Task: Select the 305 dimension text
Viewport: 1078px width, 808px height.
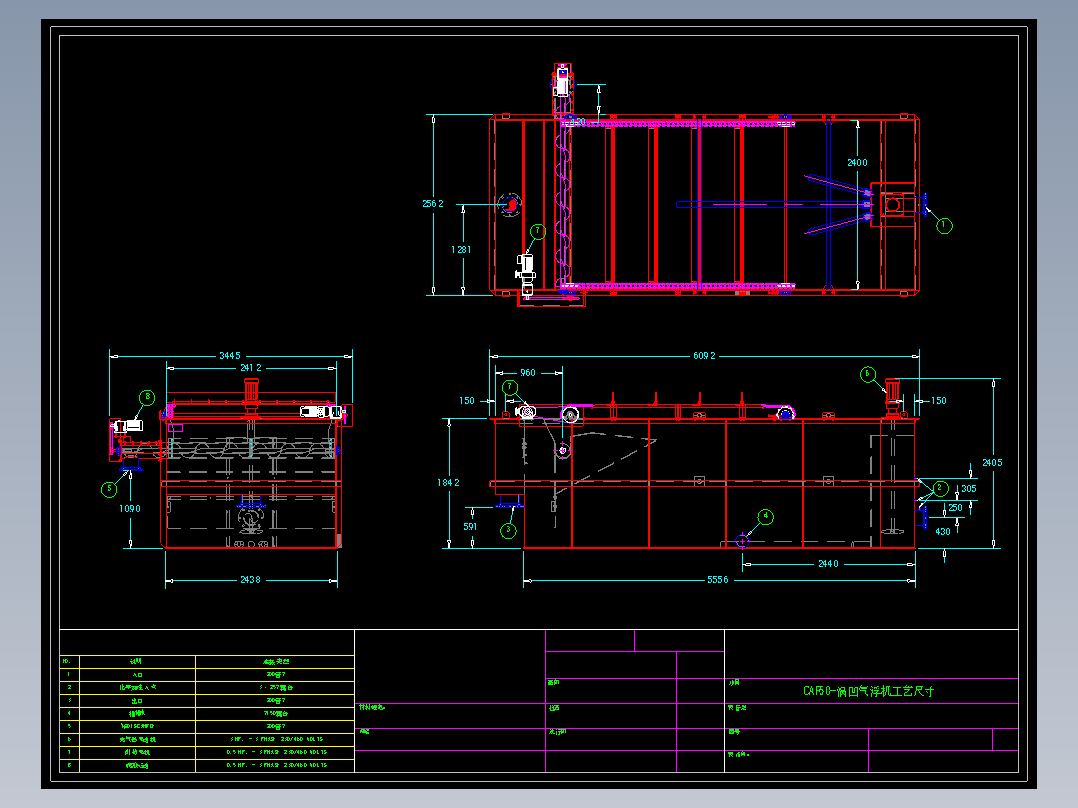Action: pos(969,489)
